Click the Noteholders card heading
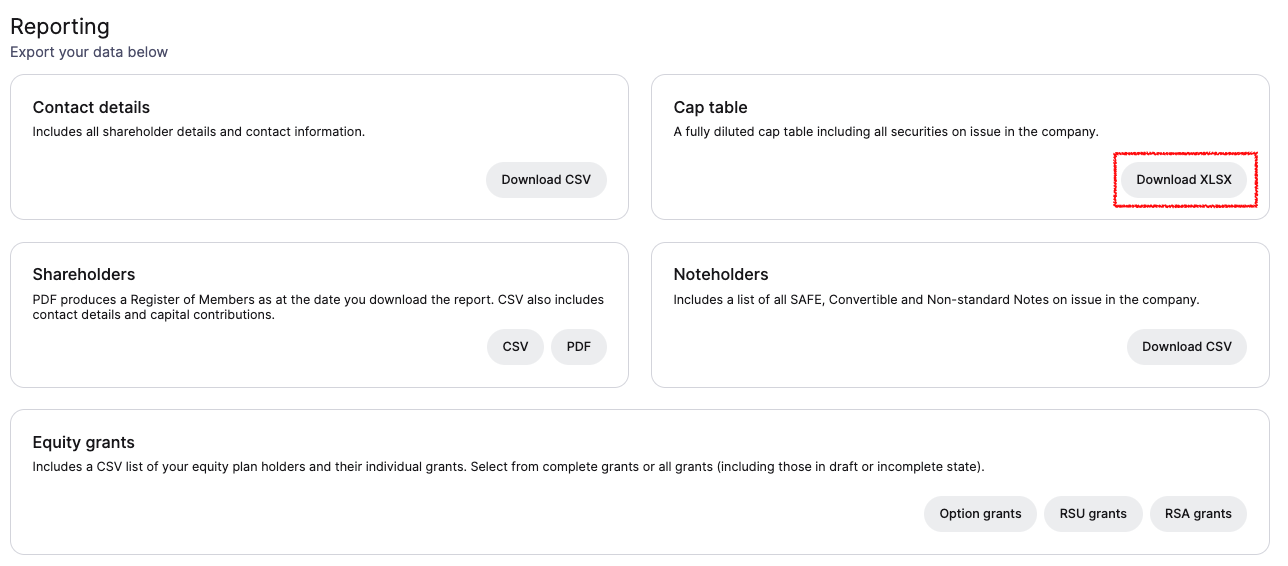The width and height of the screenshot is (1288, 566). click(721, 274)
